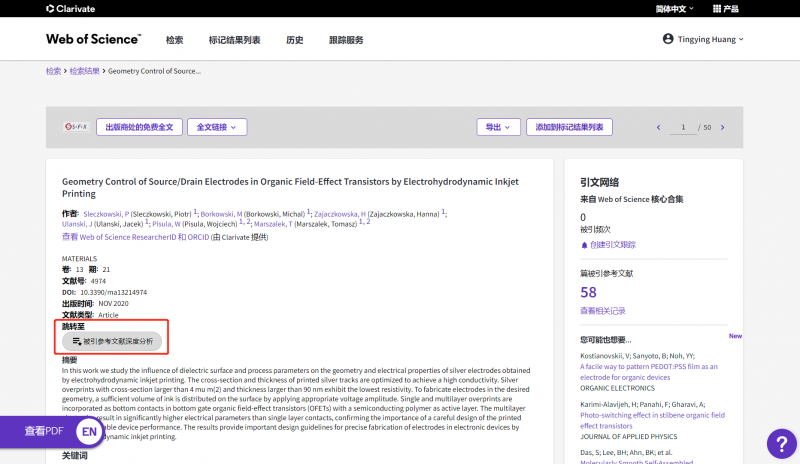Select the 历史 menu item

pyautogui.click(x=294, y=40)
